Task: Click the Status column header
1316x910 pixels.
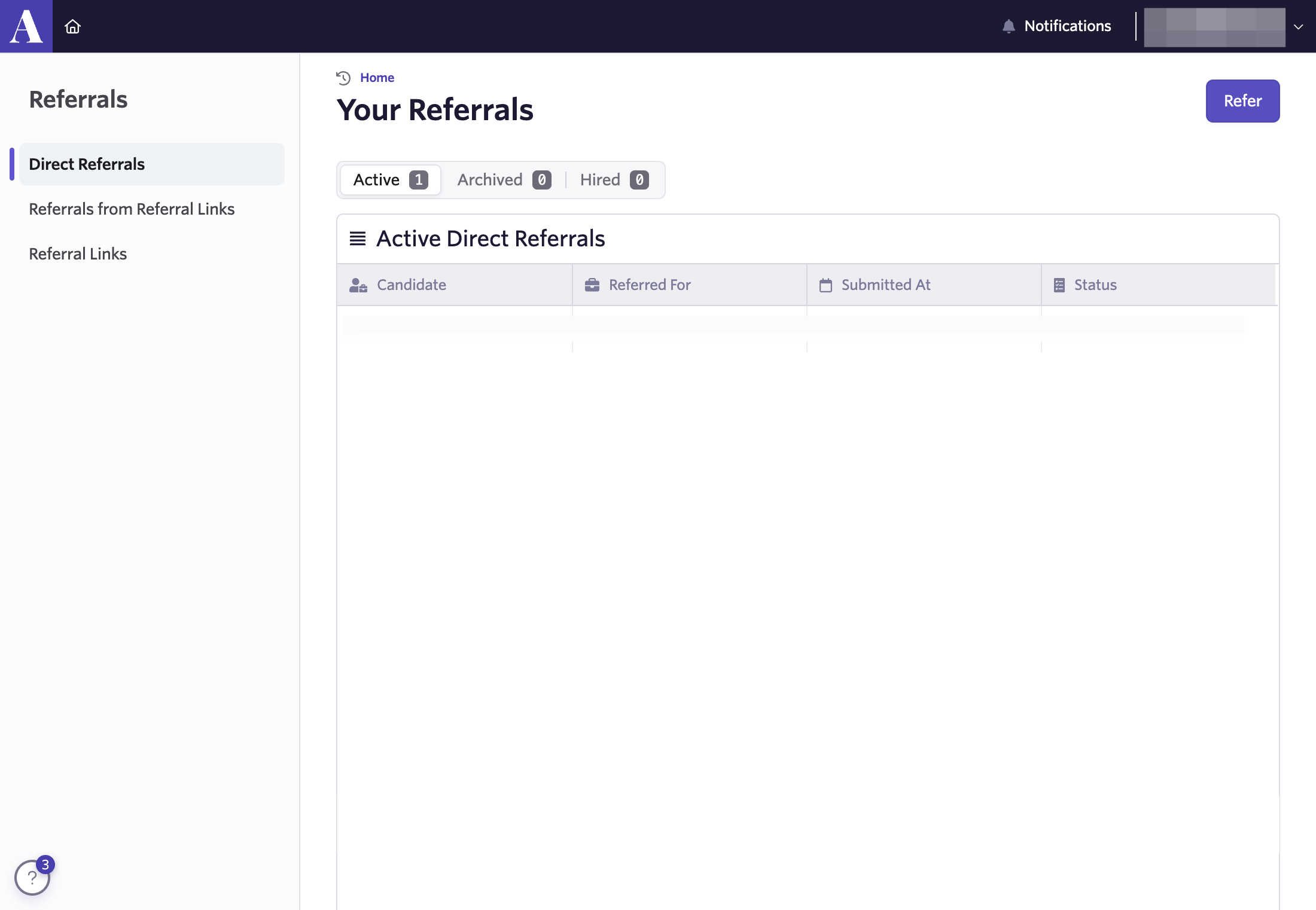Action: [1158, 285]
